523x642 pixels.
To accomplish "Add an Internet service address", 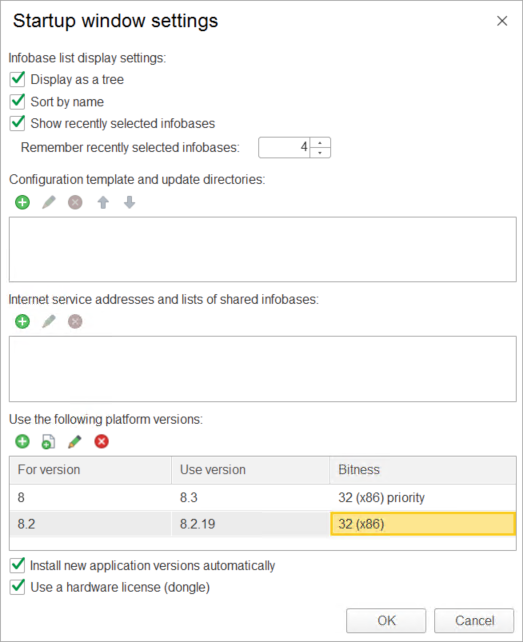I will click(x=23, y=321).
